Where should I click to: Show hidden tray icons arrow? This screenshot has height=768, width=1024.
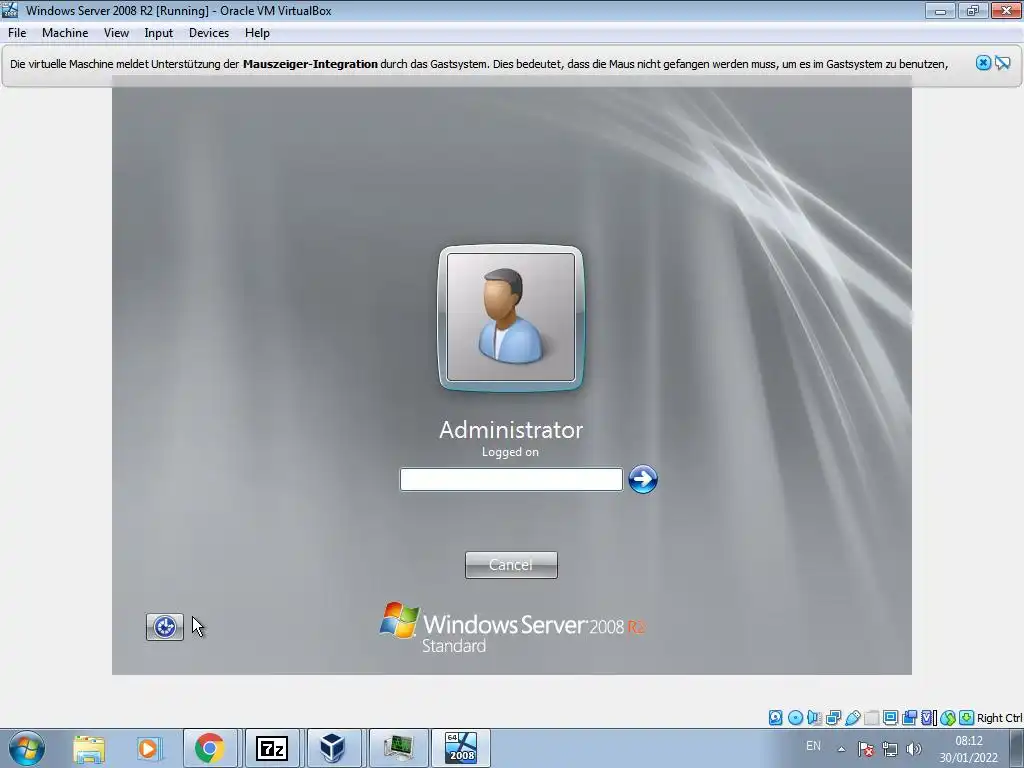point(841,749)
